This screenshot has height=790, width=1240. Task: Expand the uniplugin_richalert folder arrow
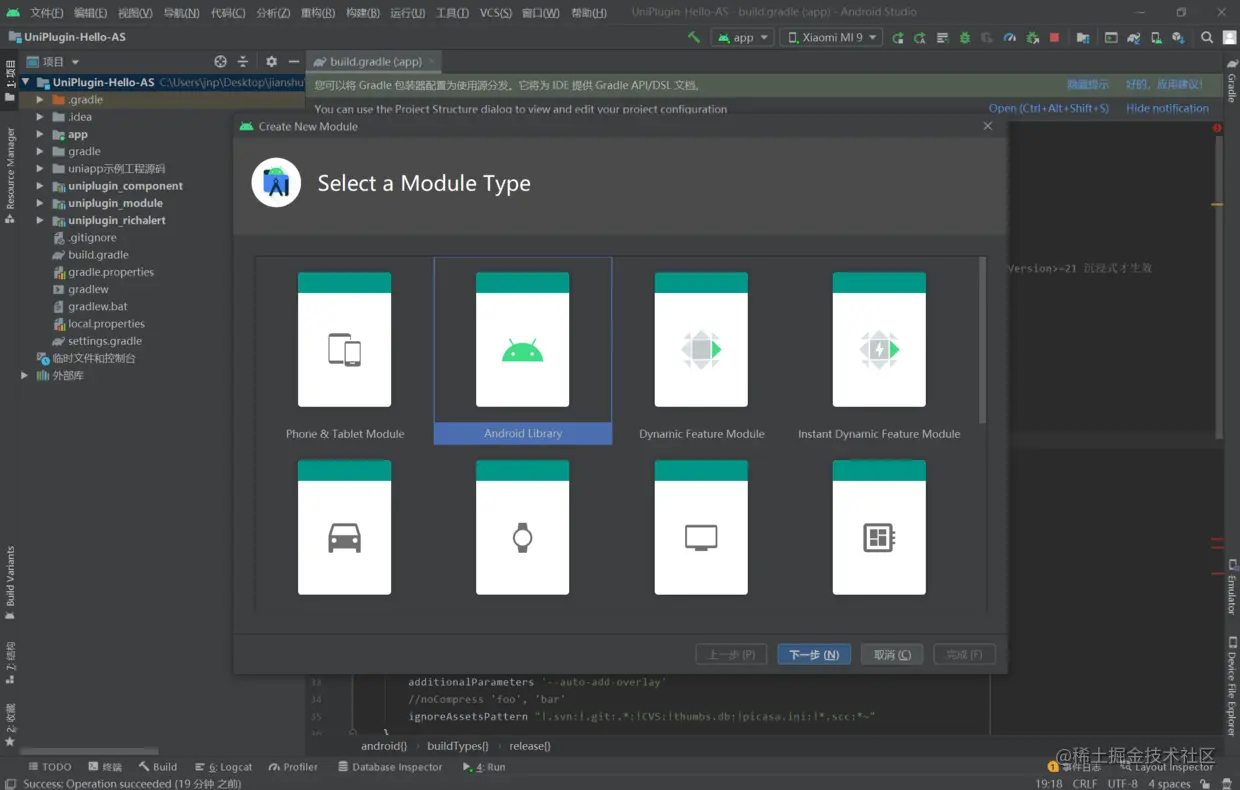click(x=40, y=220)
